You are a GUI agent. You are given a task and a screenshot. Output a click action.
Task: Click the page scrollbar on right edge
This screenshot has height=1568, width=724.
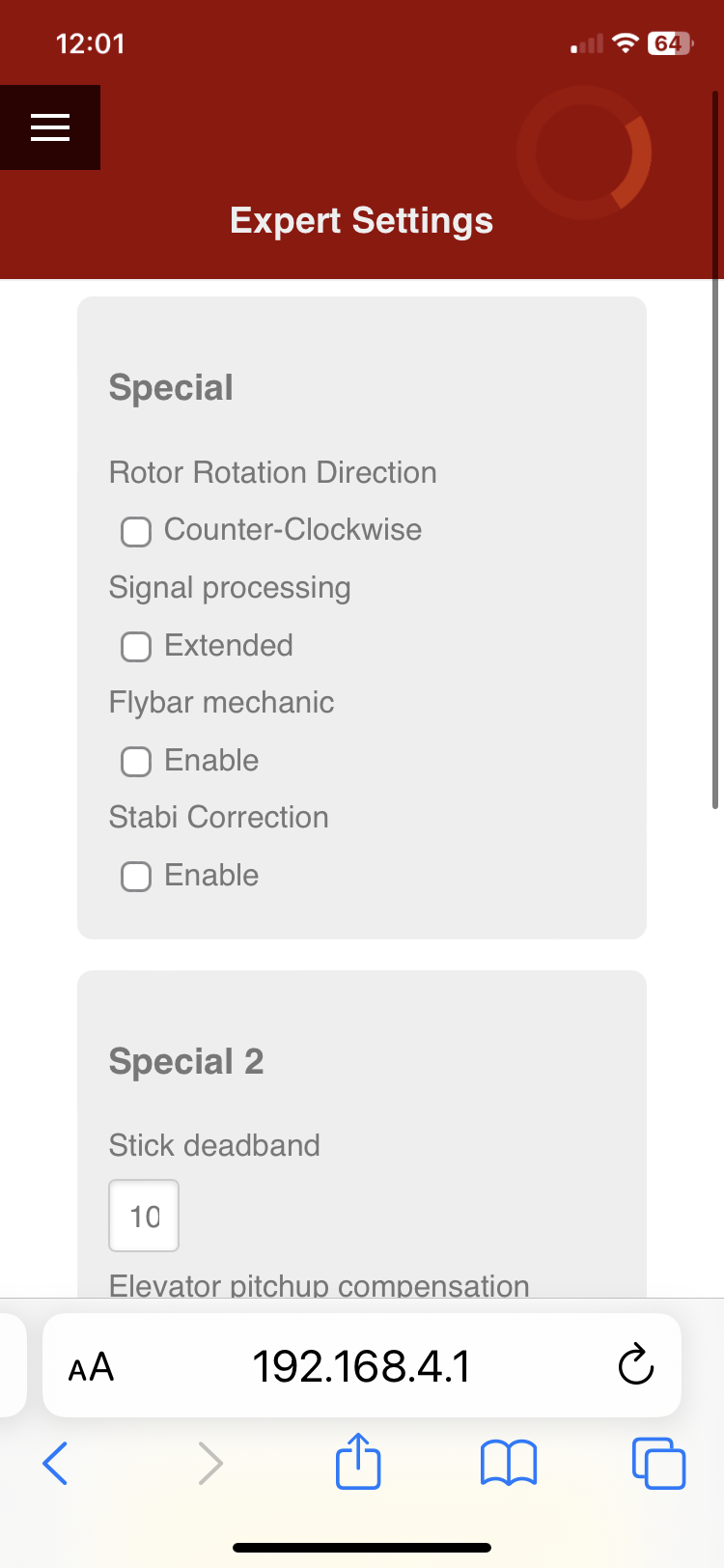click(x=715, y=449)
